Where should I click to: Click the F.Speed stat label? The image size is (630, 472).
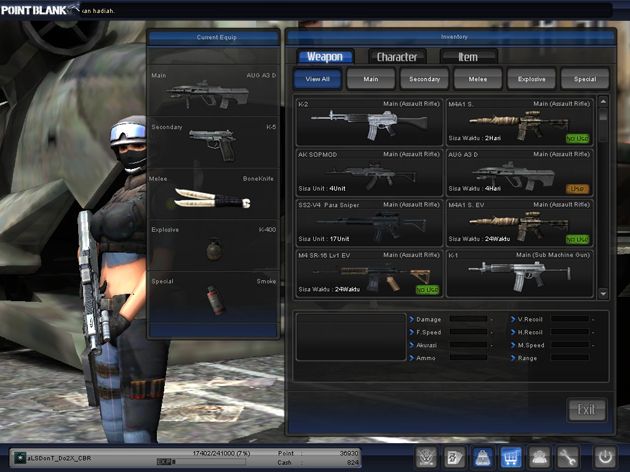[428, 332]
